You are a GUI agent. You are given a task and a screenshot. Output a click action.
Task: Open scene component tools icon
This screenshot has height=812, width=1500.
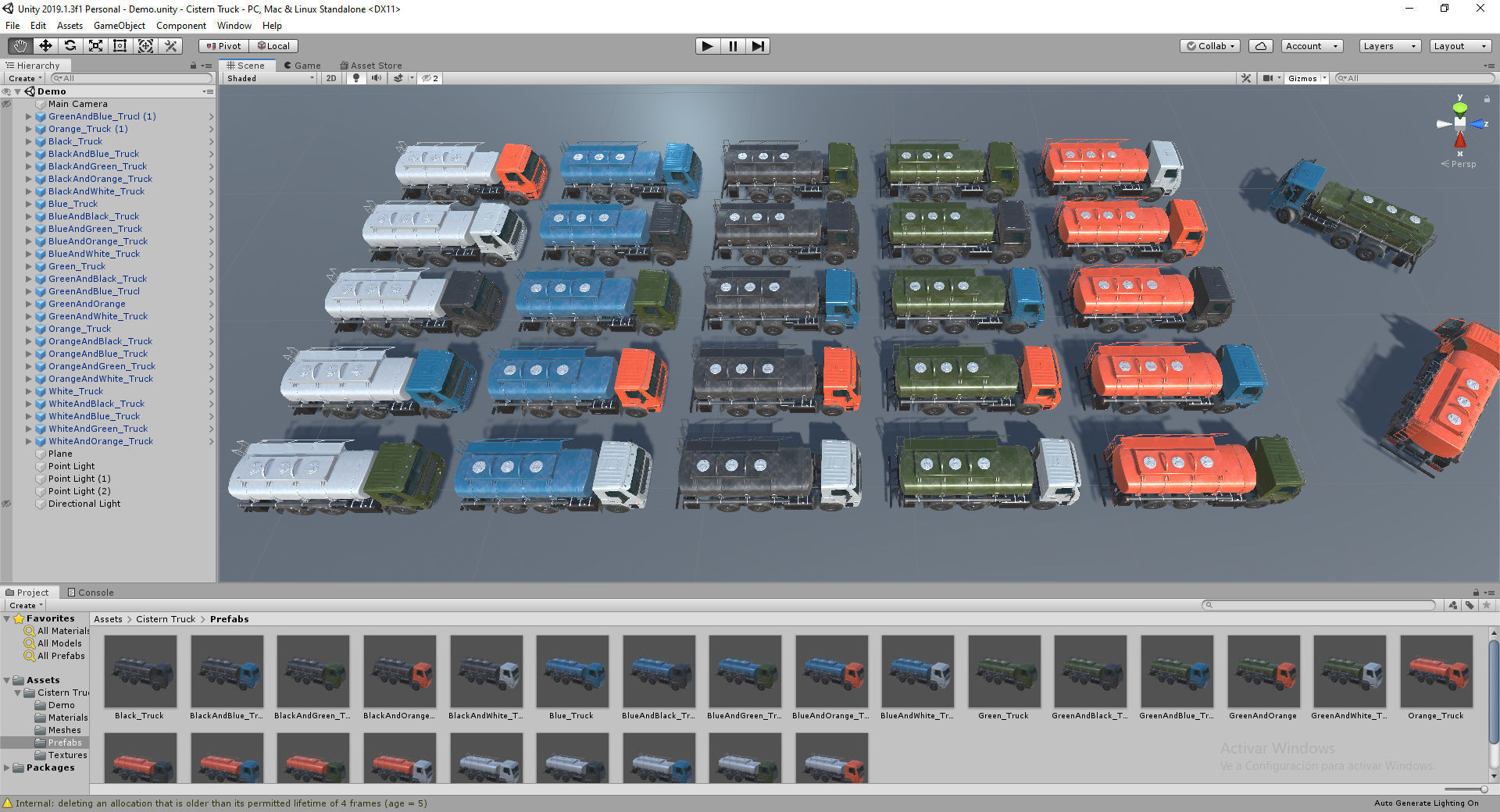point(1246,78)
